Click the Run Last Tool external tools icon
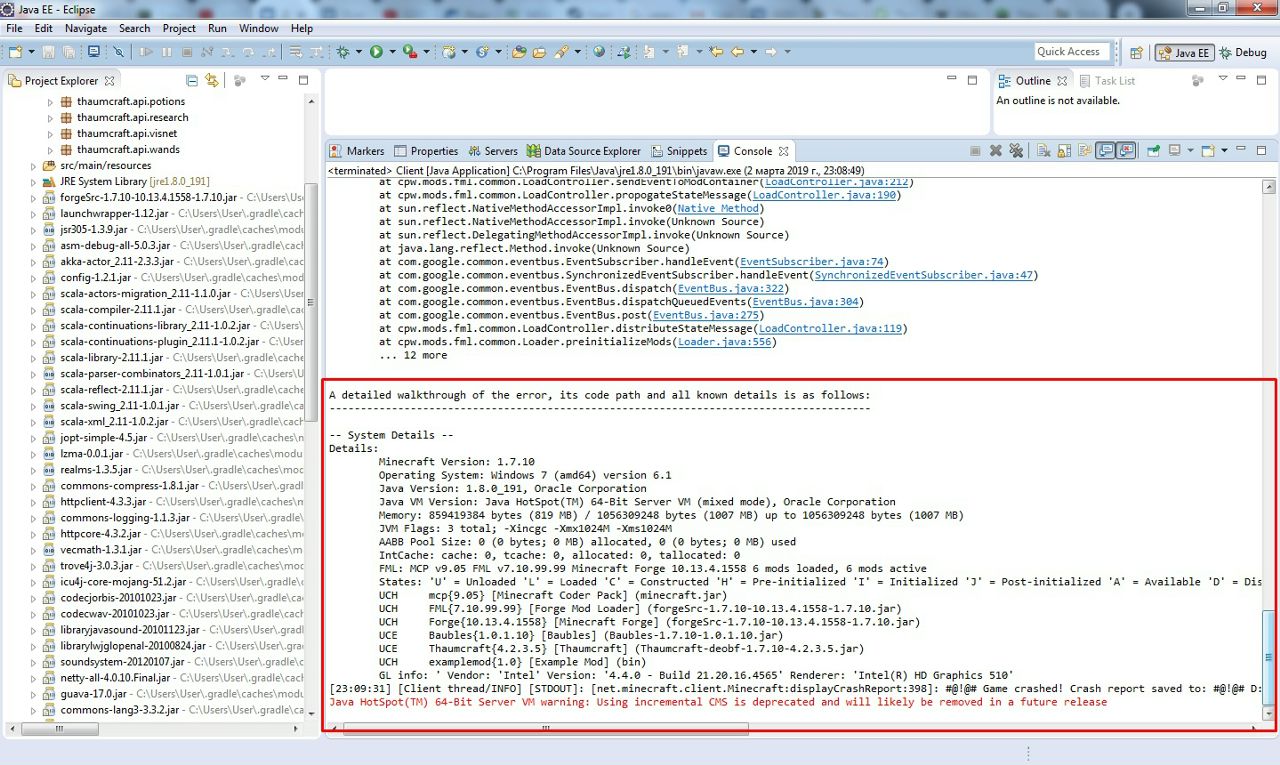This screenshot has width=1280, height=765. (409, 51)
